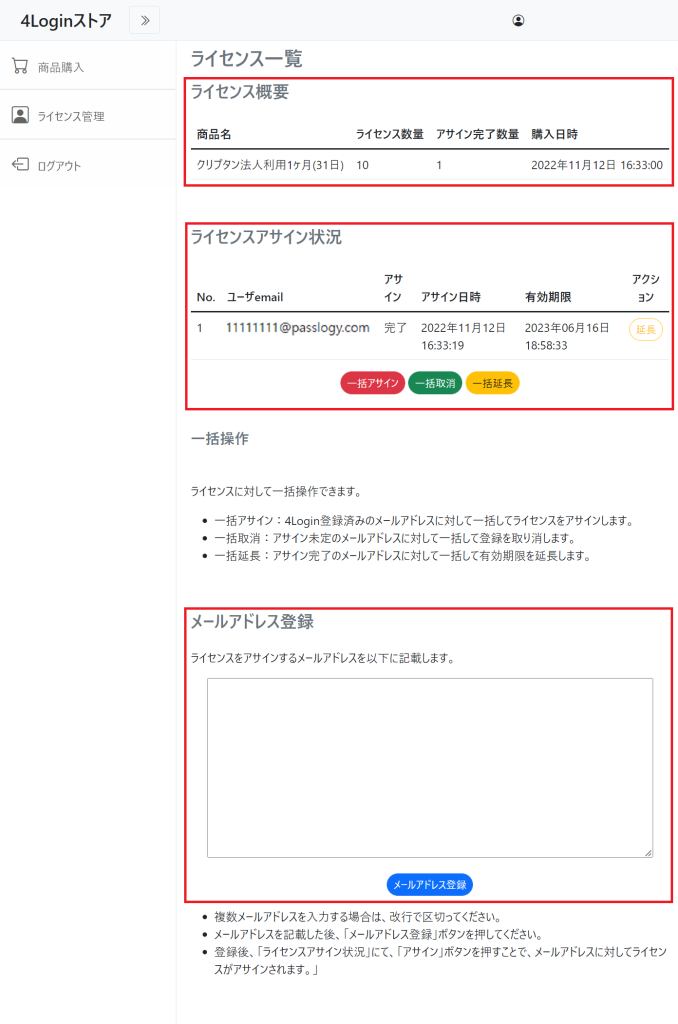Click the ライセンス概要 section heading
The width and height of the screenshot is (678, 1024).
click(x=240, y=92)
